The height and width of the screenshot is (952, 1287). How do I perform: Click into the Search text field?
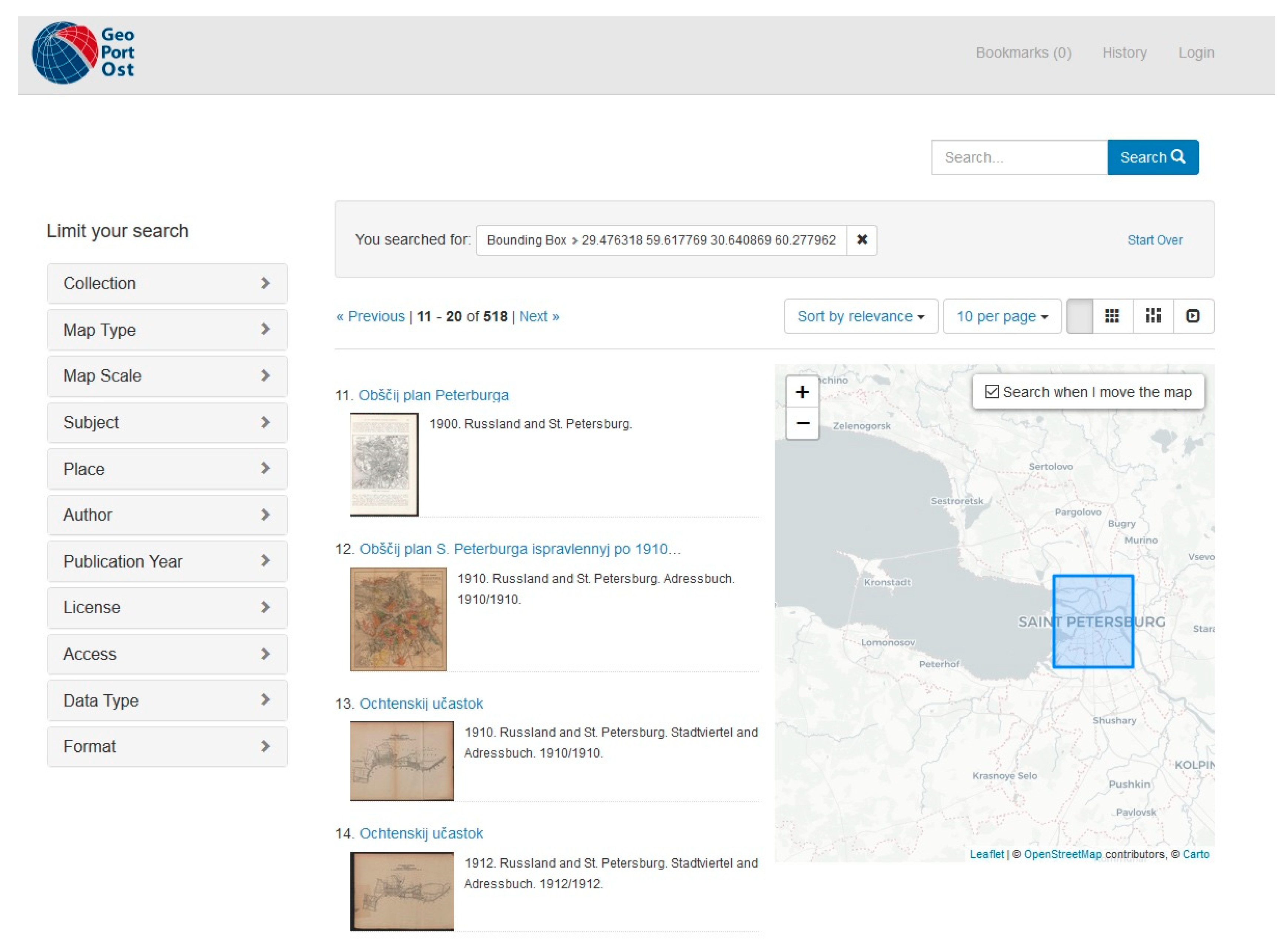[1019, 157]
